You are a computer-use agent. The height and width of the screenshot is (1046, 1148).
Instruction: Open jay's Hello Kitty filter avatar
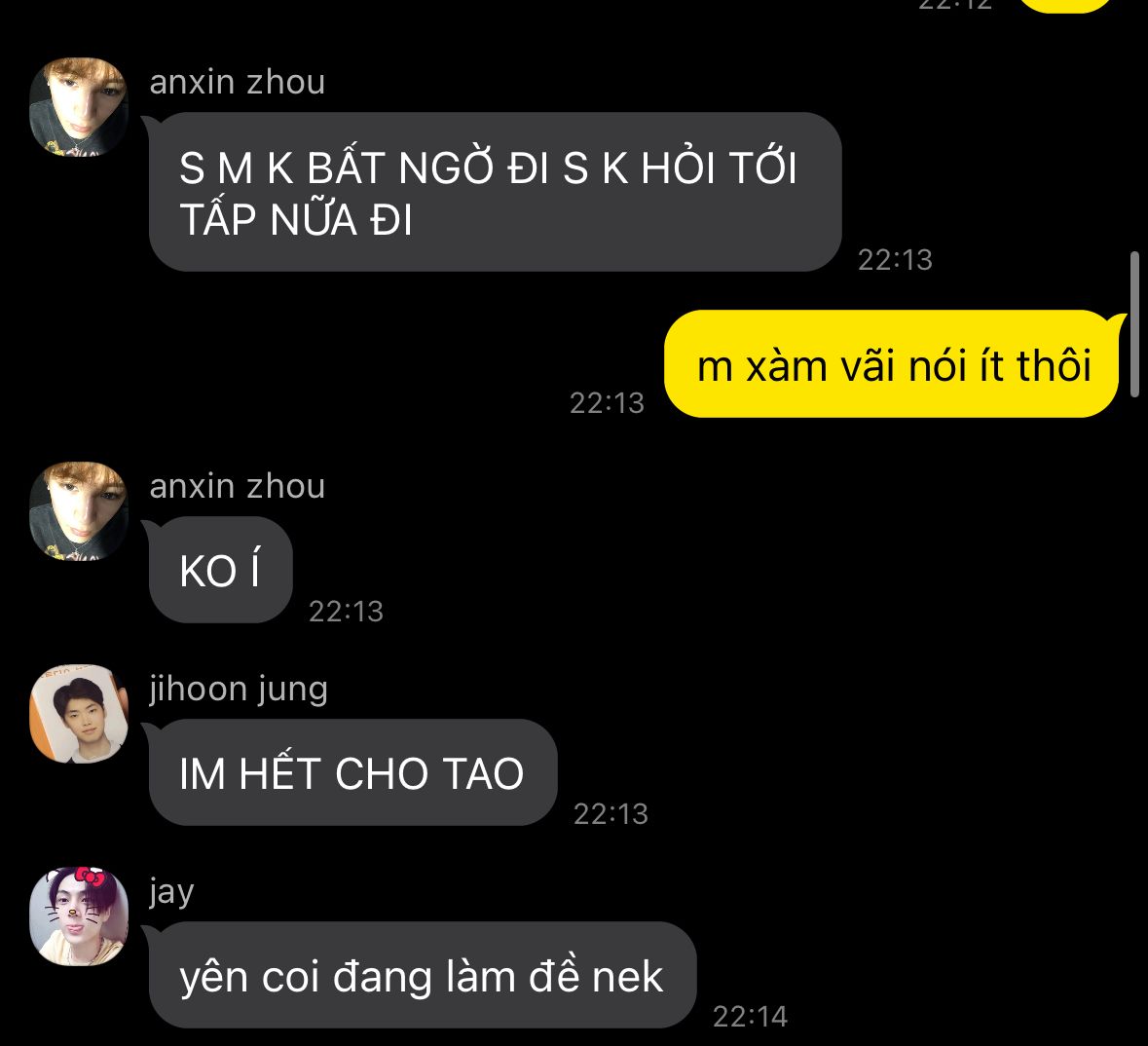[79, 916]
